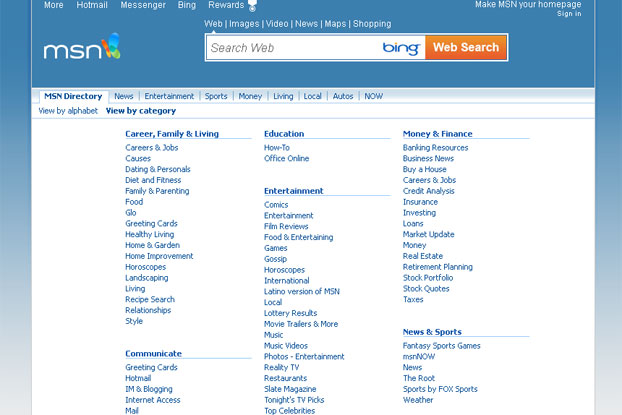
Task: Open Movie Trailers & More link
Action: (301, 324)
